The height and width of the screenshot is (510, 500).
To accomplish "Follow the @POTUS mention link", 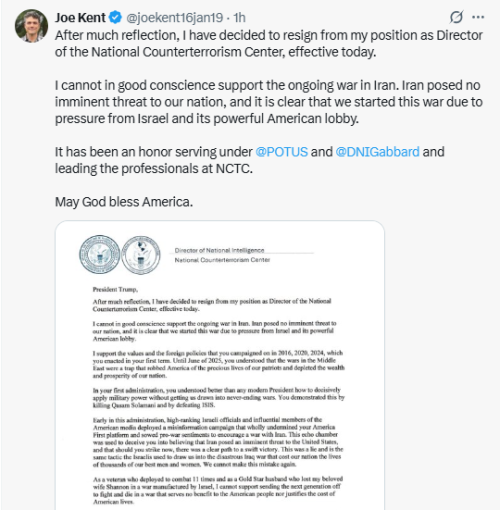I will pyautogui.click(x=282, y=152).
